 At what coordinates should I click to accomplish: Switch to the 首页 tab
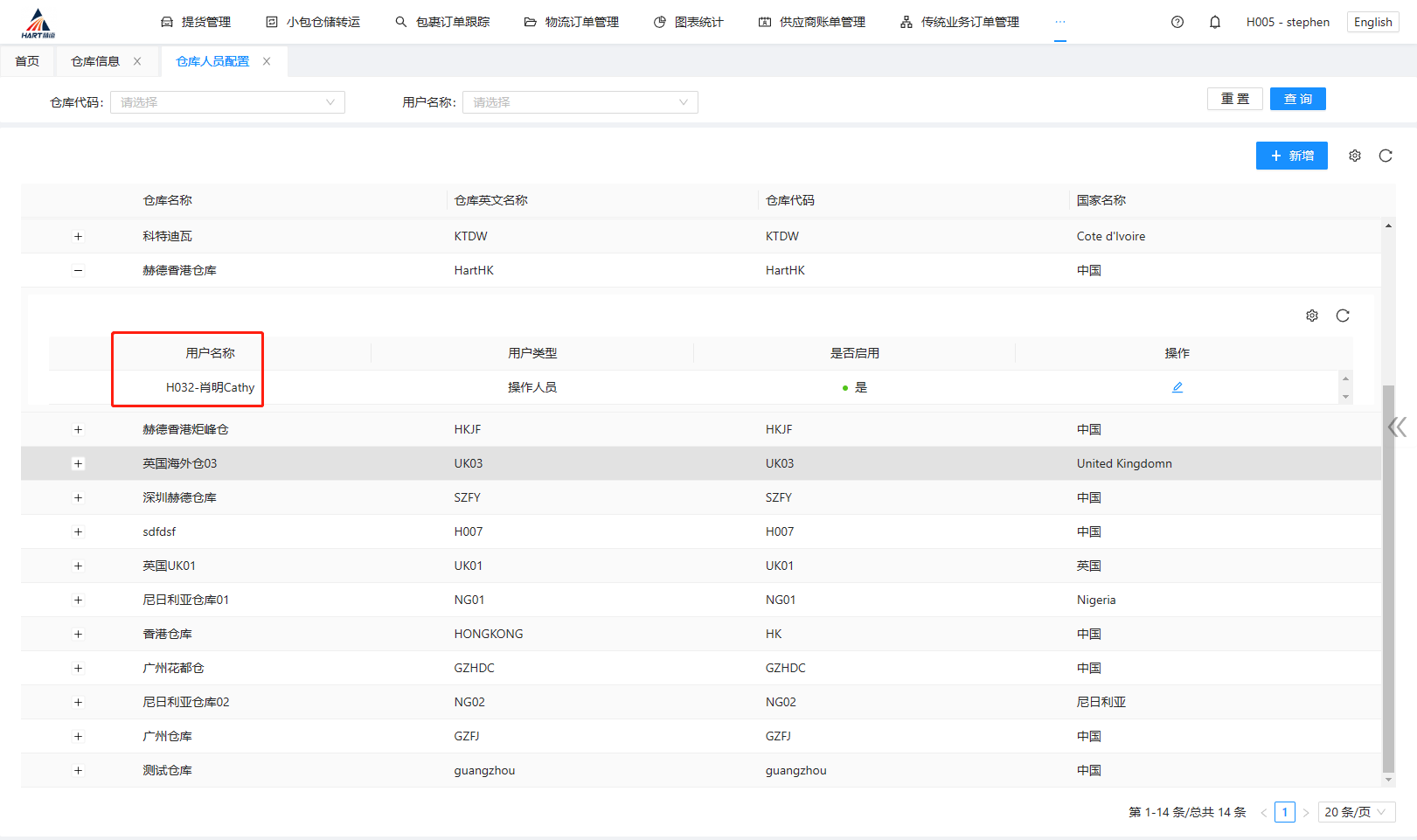click(27, 61)
